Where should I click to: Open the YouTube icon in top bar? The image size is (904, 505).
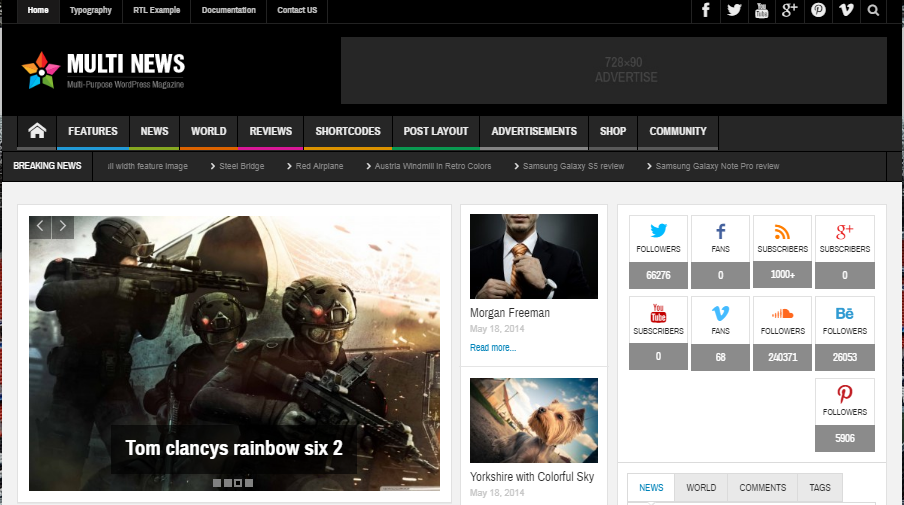click(x=762, y=10)
